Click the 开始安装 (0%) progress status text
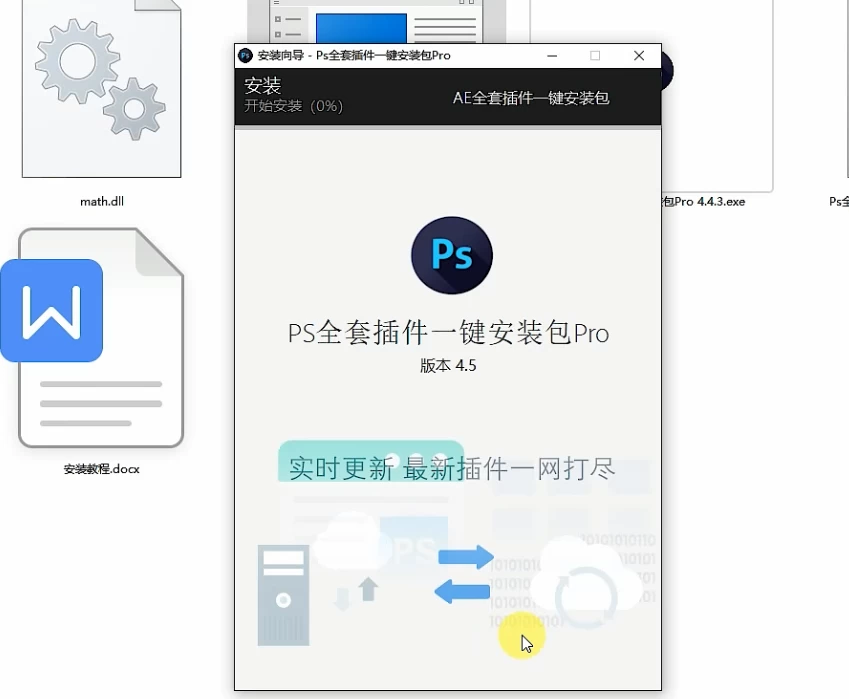The height and width of the screenshot is (699, 849). click(x=293, y=106)
